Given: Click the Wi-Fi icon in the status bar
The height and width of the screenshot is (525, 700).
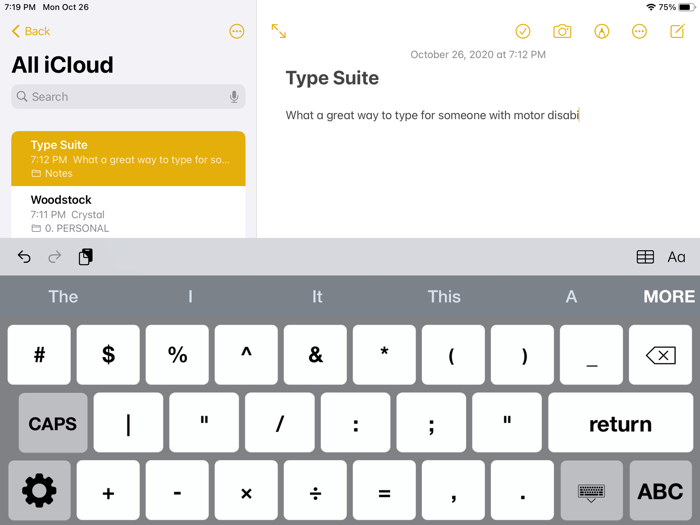Looking at the screenshot, I should [x=651, y=7].
